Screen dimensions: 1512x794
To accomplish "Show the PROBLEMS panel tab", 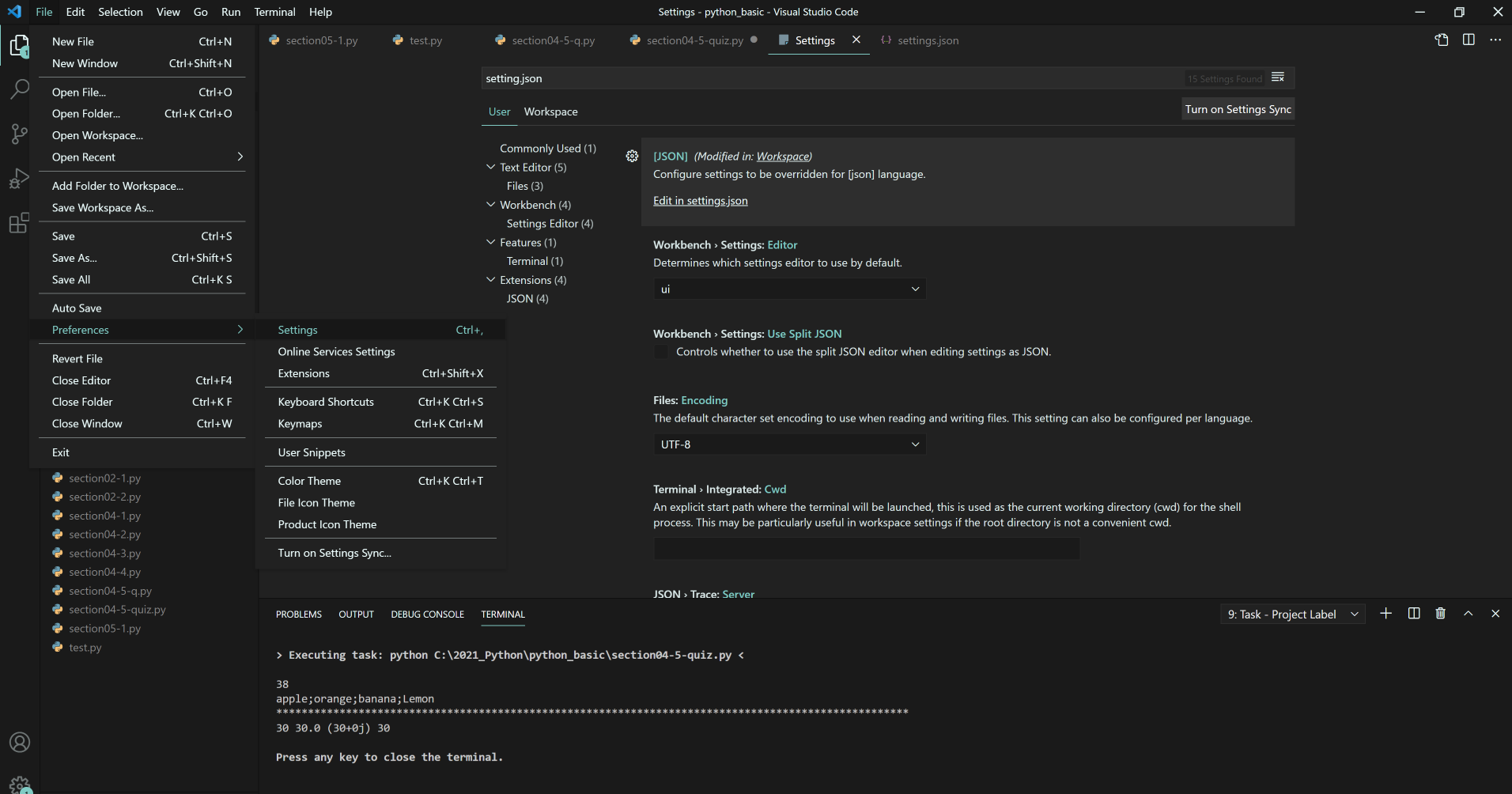I will pos(299,614).
